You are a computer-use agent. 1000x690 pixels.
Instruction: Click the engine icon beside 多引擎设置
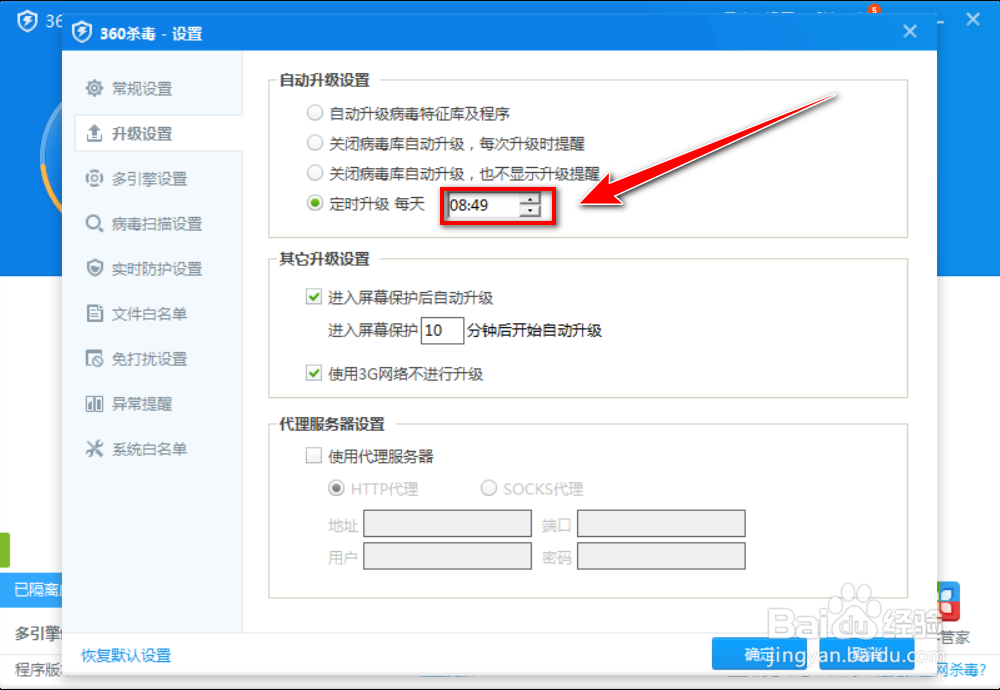94,178
